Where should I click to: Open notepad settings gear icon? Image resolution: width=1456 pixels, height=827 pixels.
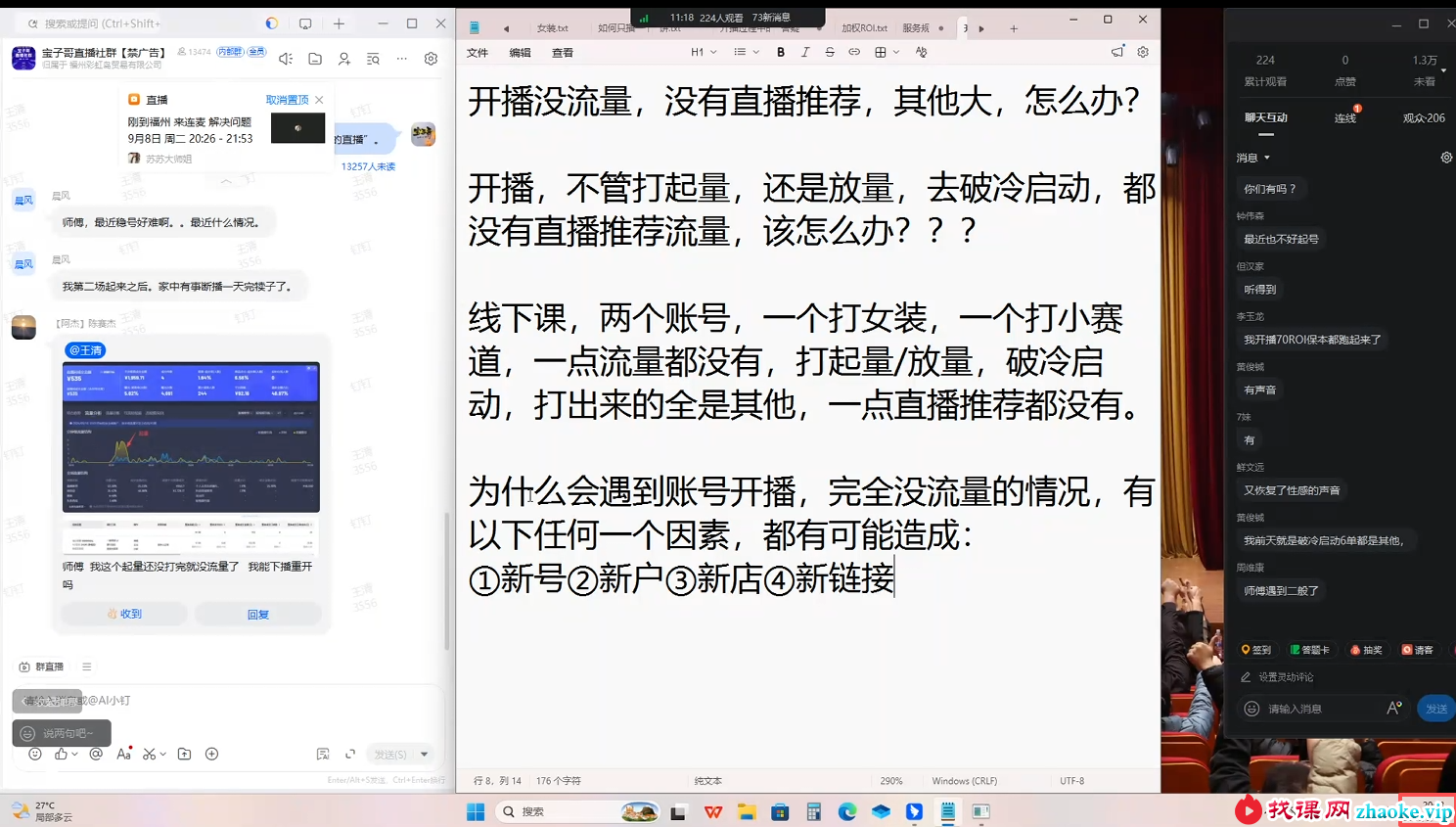click(x=1143, y=52)
